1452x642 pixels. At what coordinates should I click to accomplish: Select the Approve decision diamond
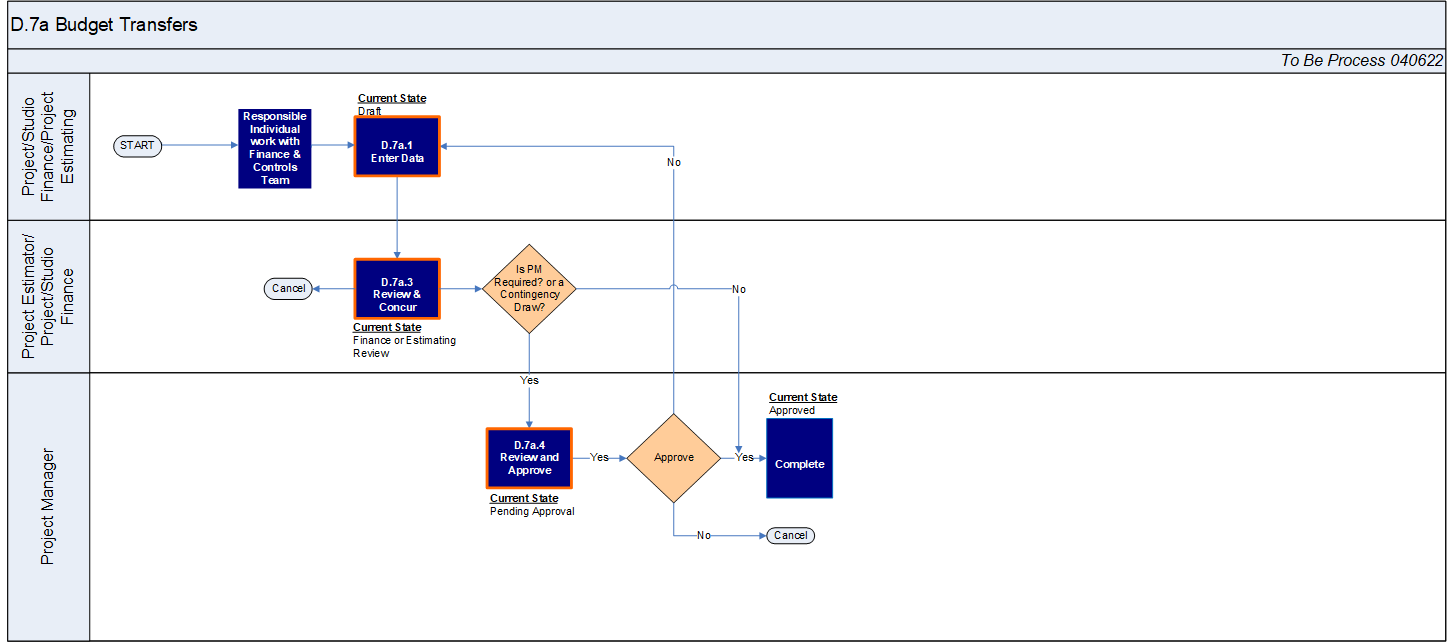[x=673, y=458]
